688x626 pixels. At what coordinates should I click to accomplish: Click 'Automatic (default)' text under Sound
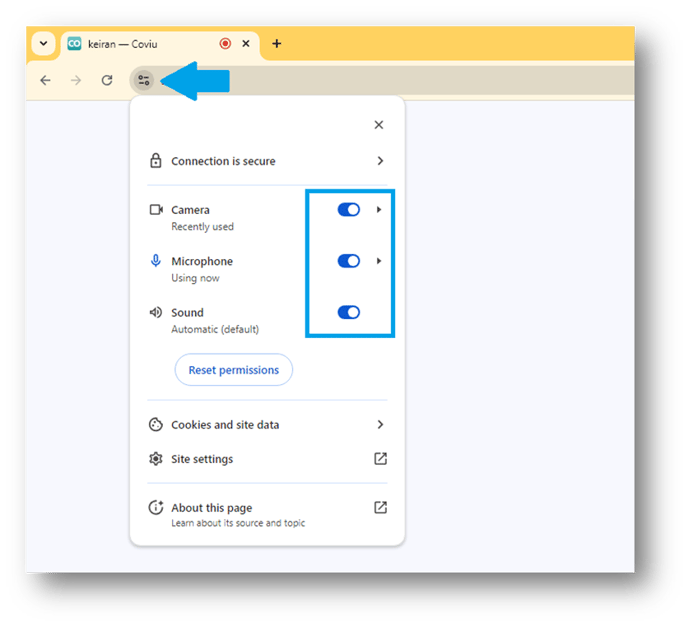point(215,329)
